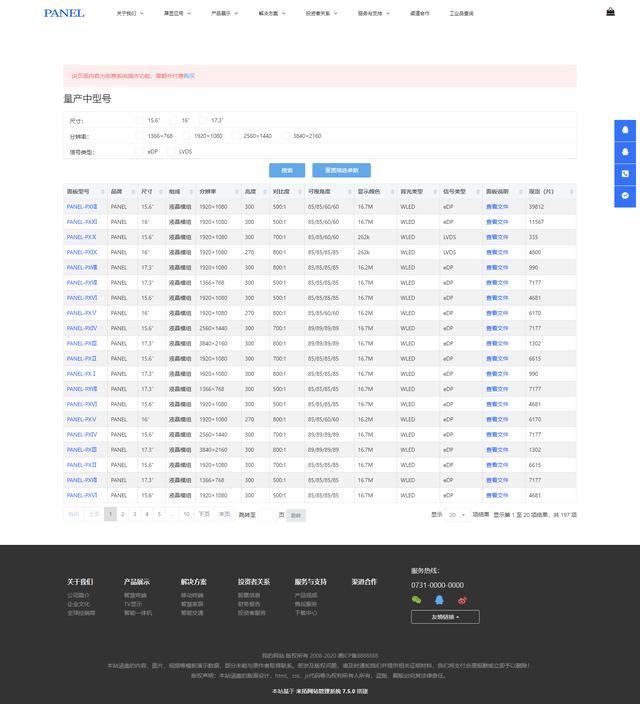
Task: Tick the 1366×768 resolution checkbox
Action: tap(139, 136)
